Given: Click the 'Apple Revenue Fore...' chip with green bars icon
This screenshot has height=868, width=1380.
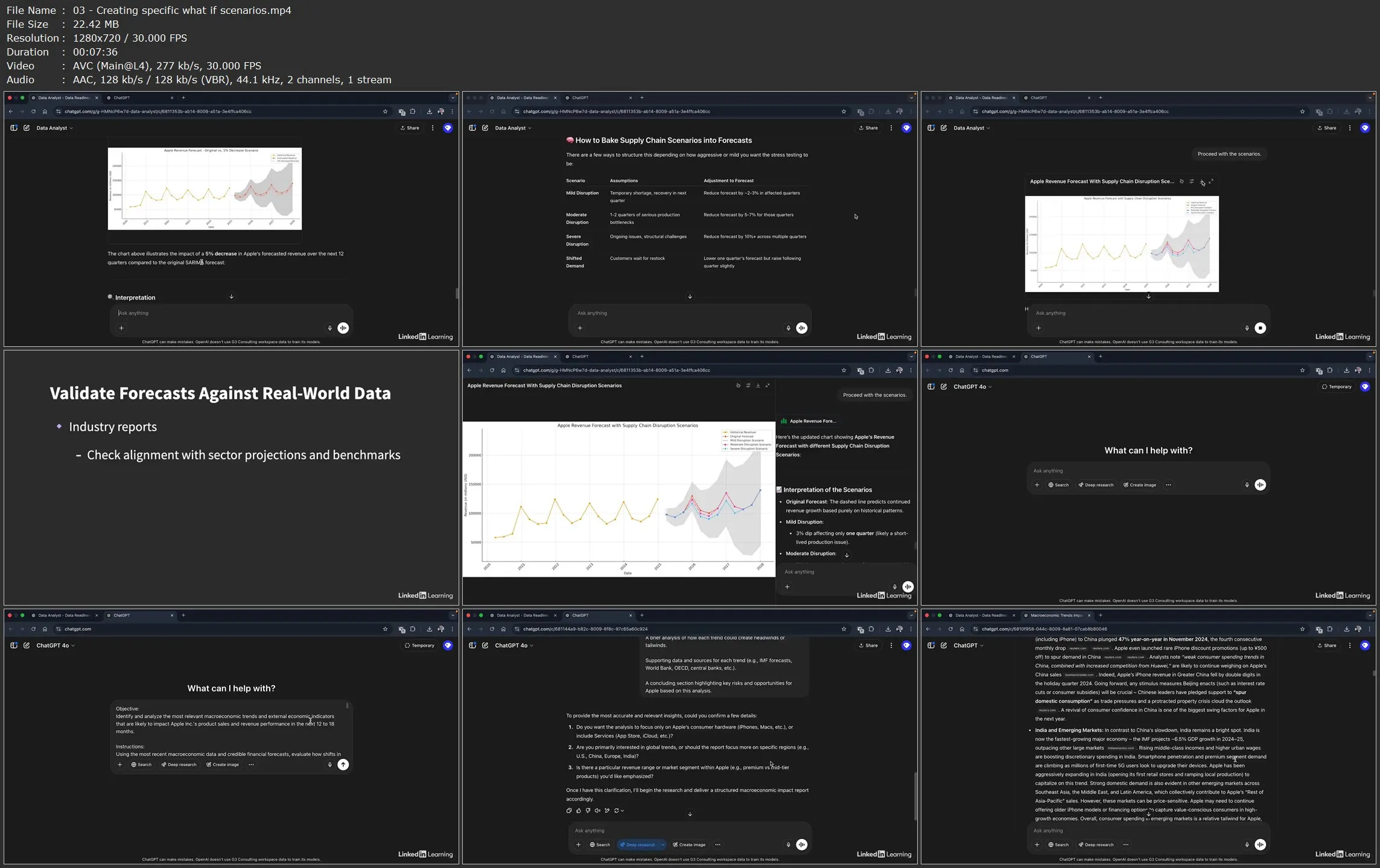Looking at the screenshot, I should [809, 421].
